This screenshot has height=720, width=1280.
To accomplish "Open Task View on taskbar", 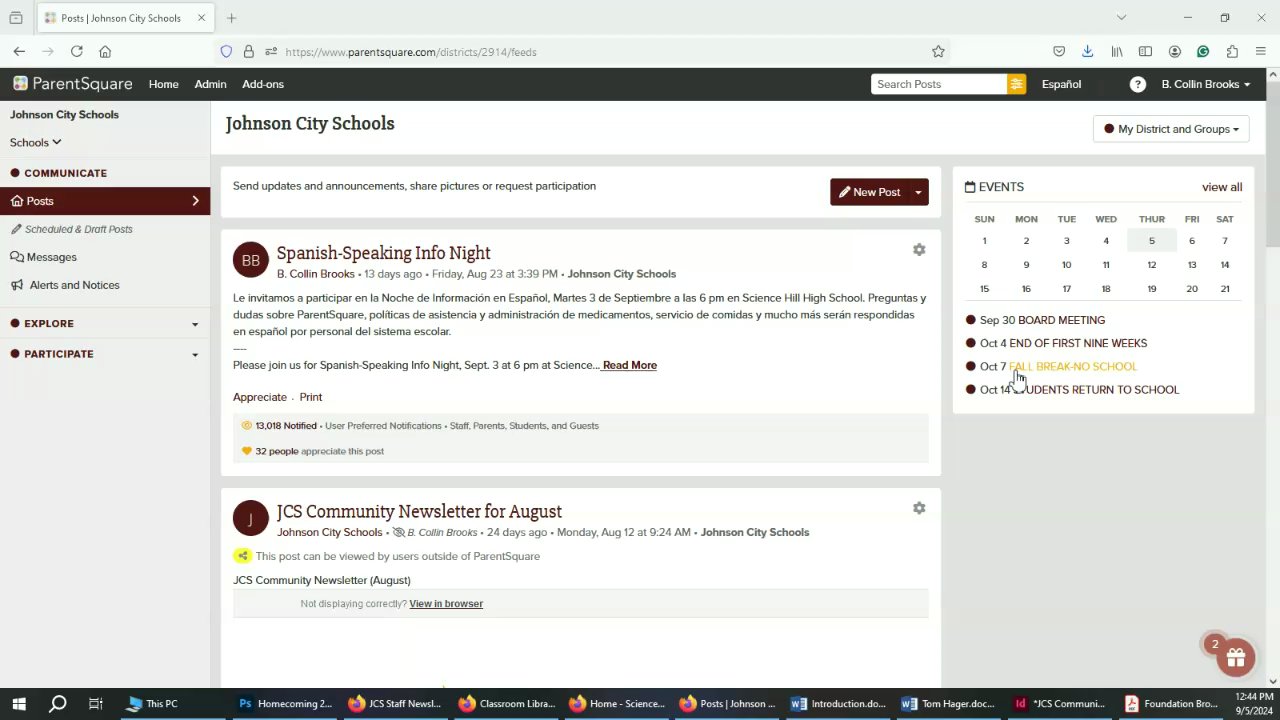I will [96, 704].
